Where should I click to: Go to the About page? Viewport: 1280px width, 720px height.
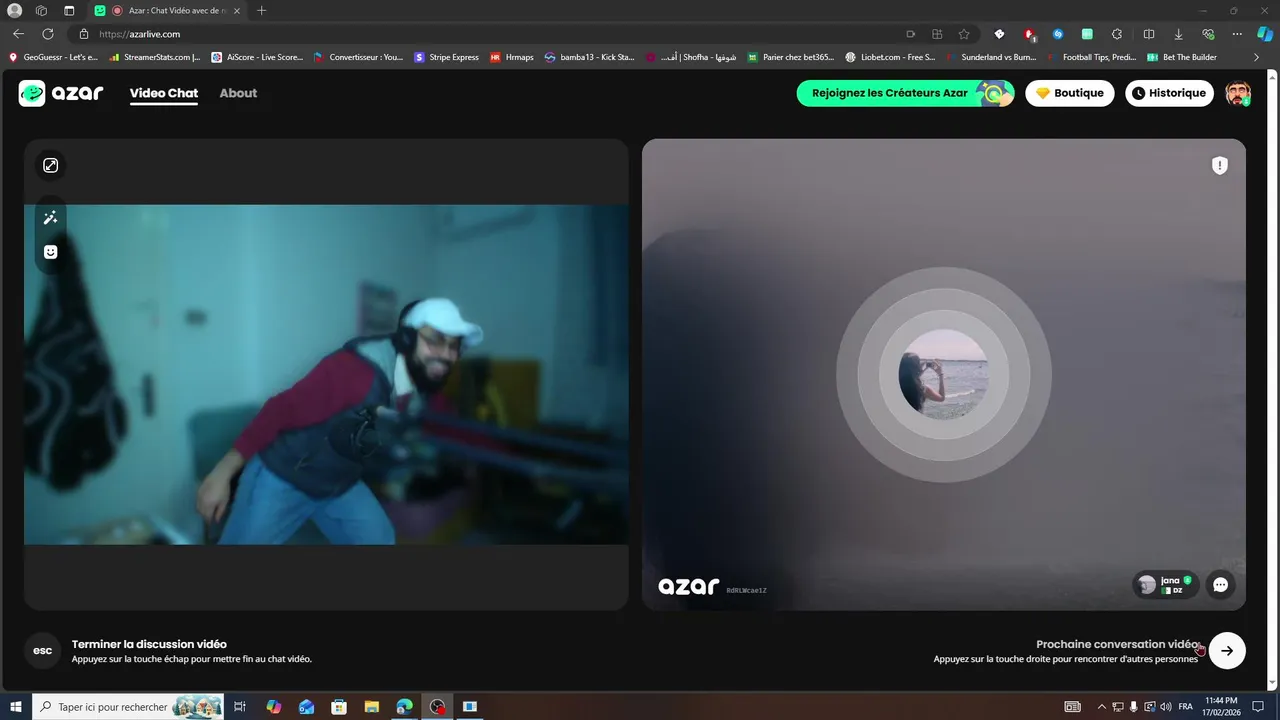point(238,93)
